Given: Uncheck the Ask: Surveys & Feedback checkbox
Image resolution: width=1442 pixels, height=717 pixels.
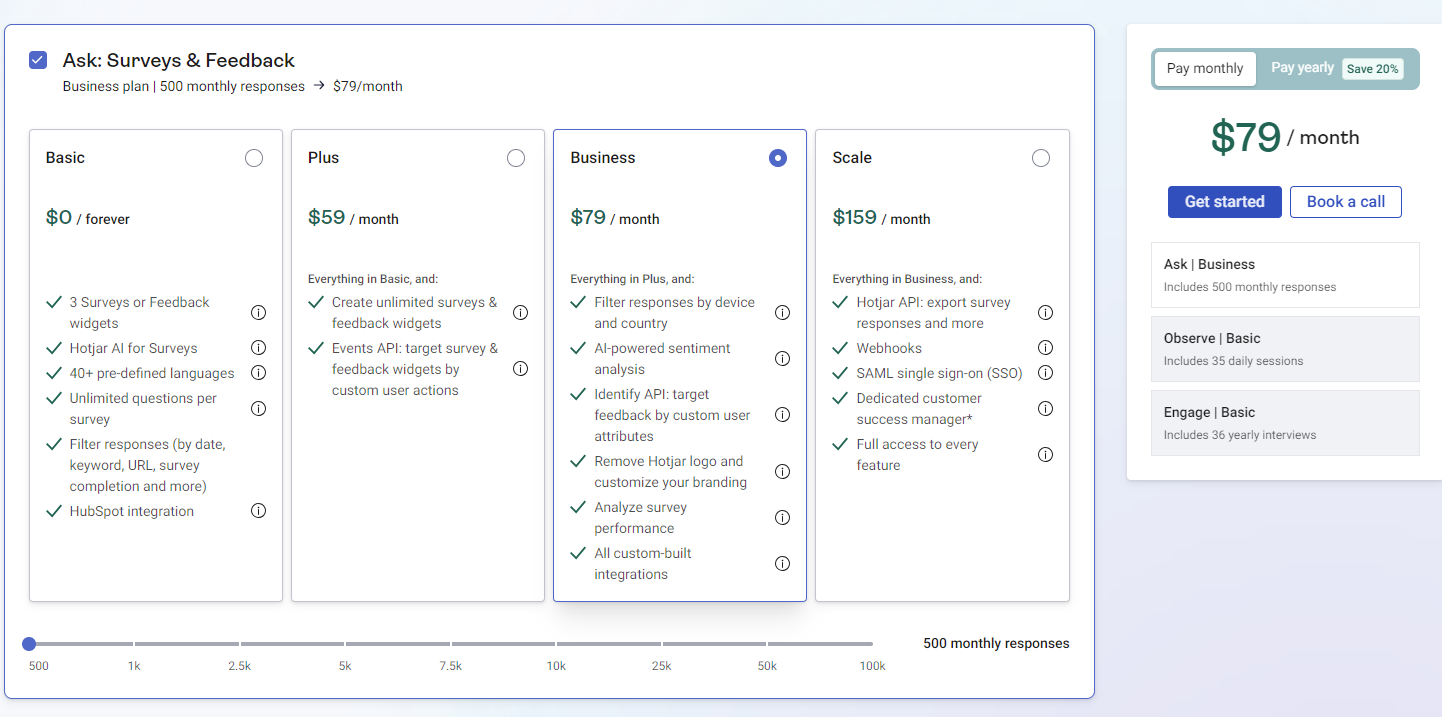Looking at the screenshot, I should (38, 60).
